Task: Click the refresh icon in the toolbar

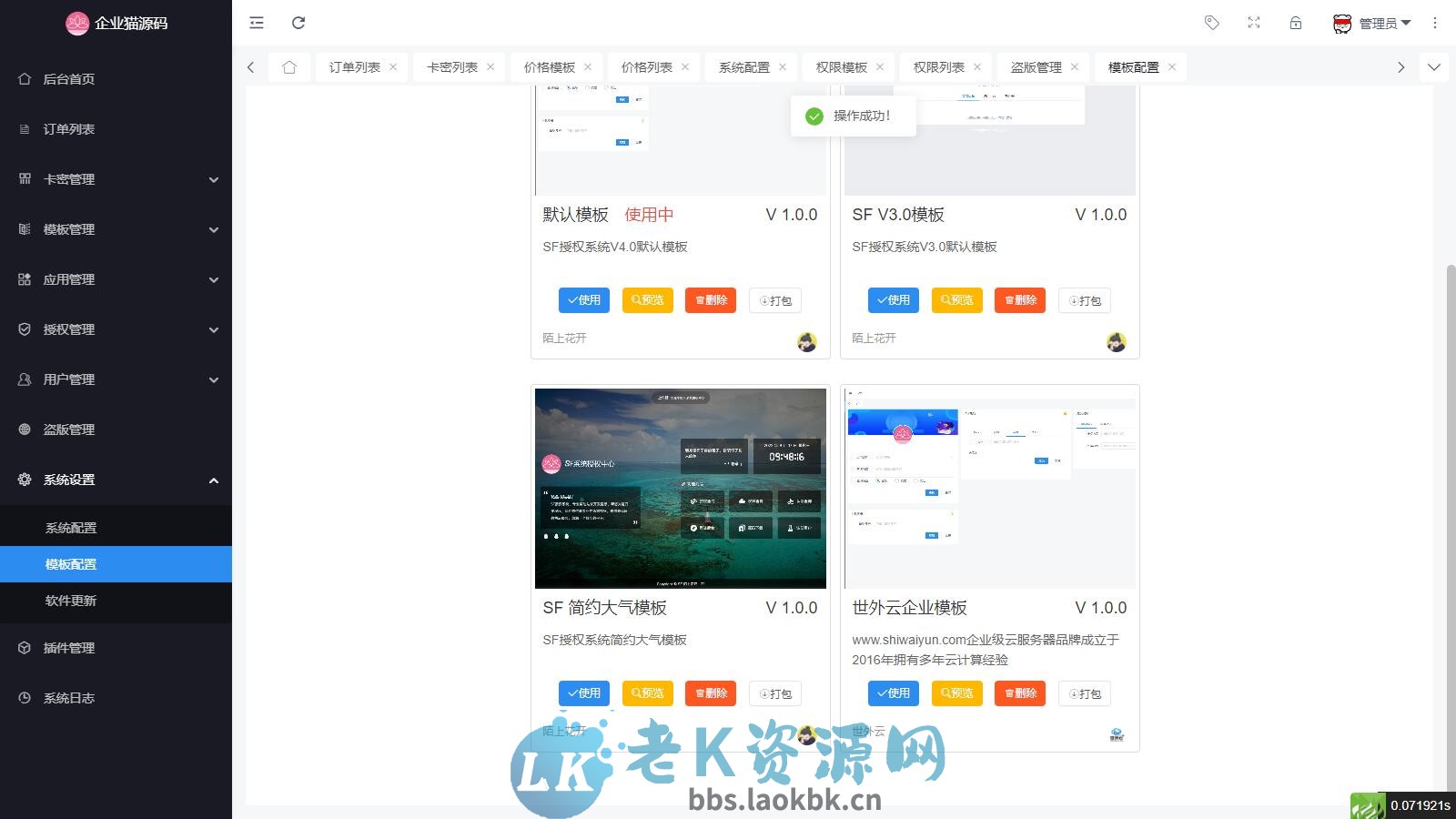Action: 298,23
